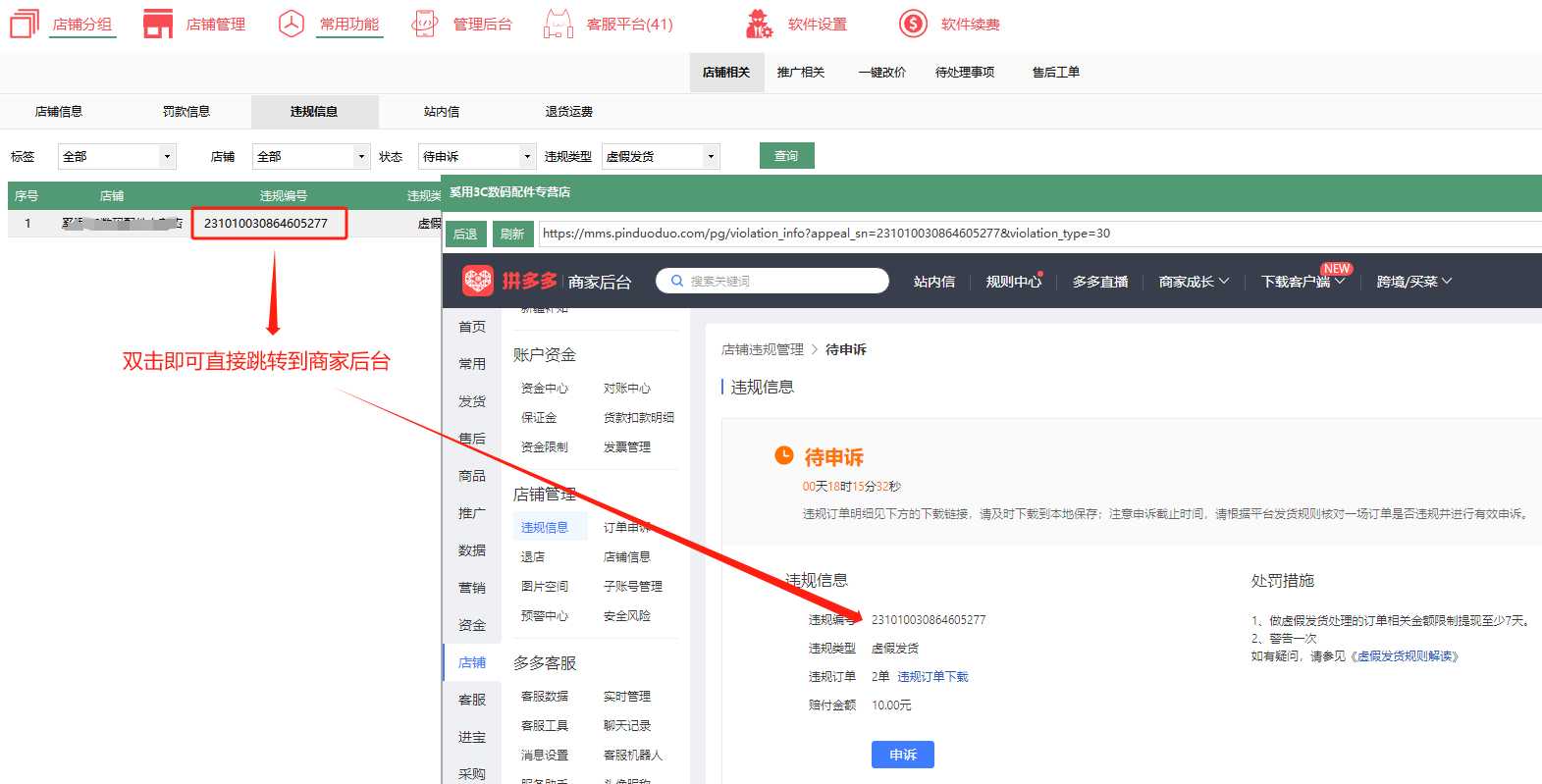Select 首页 in left sidebar
The height and width of the screenshot is (784, 1542).
(472, 327)
